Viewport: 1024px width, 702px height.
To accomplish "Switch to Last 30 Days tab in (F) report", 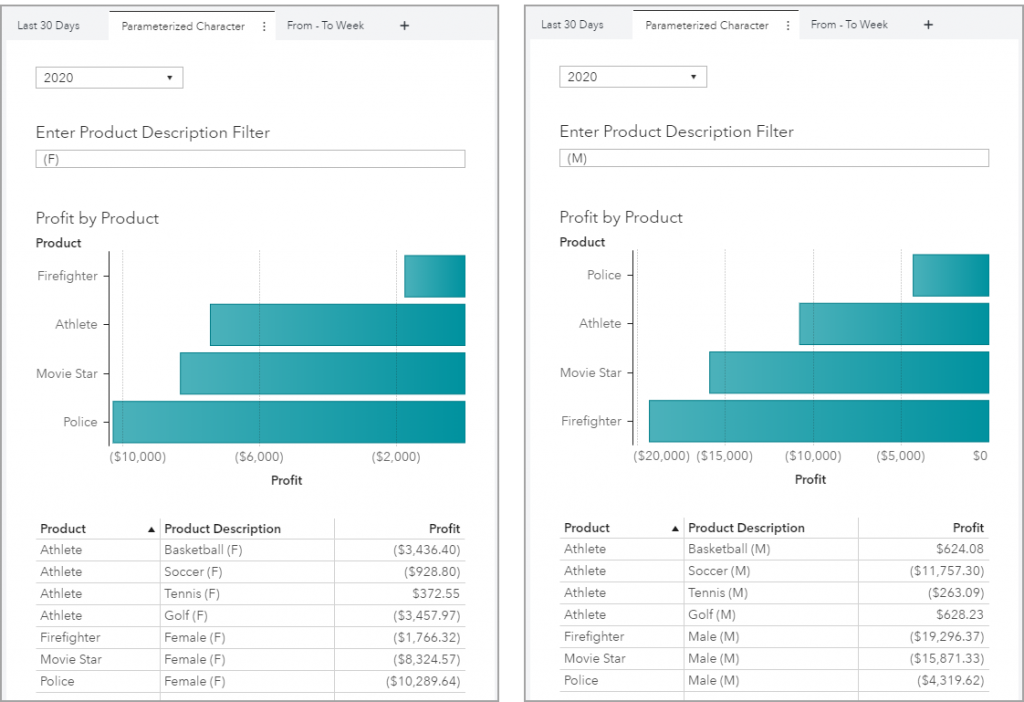I will tap(48, 26).
